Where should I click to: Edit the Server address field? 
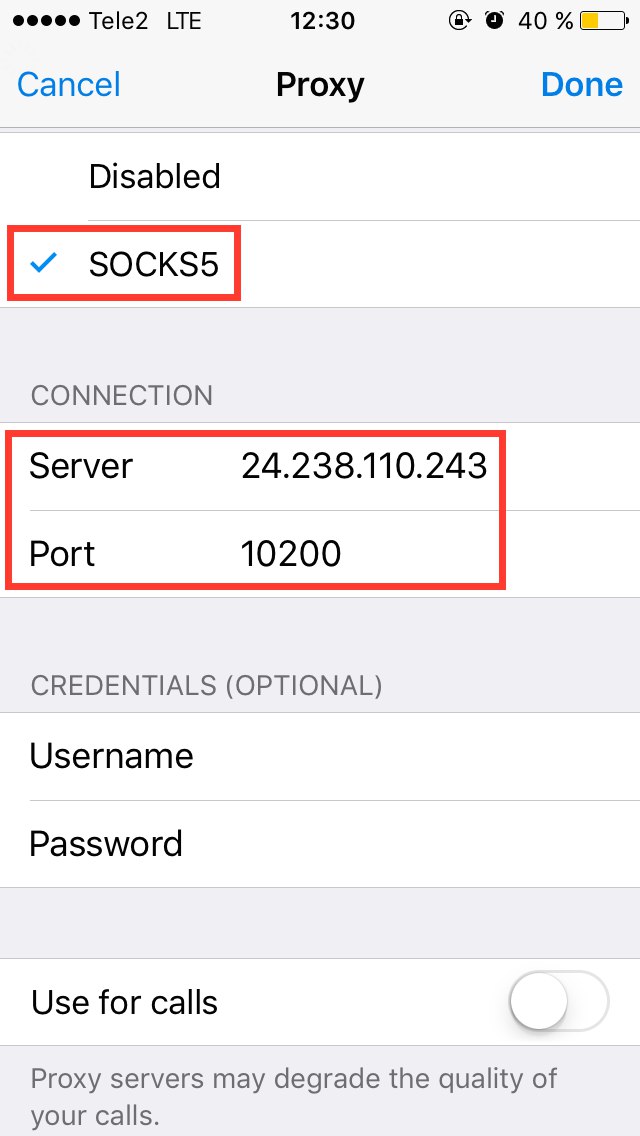pos(364,466)
